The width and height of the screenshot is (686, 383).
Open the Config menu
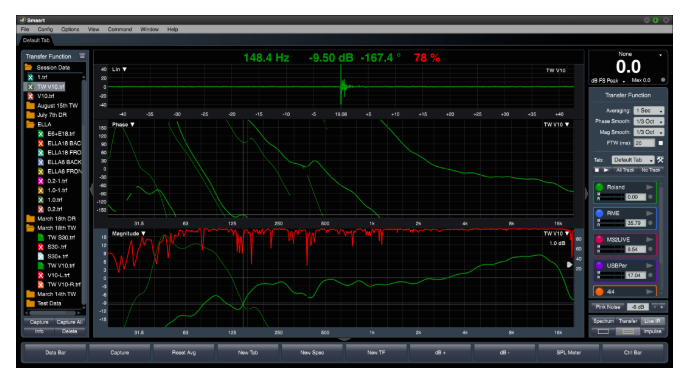pyautogui.click(x=45, y=29)
